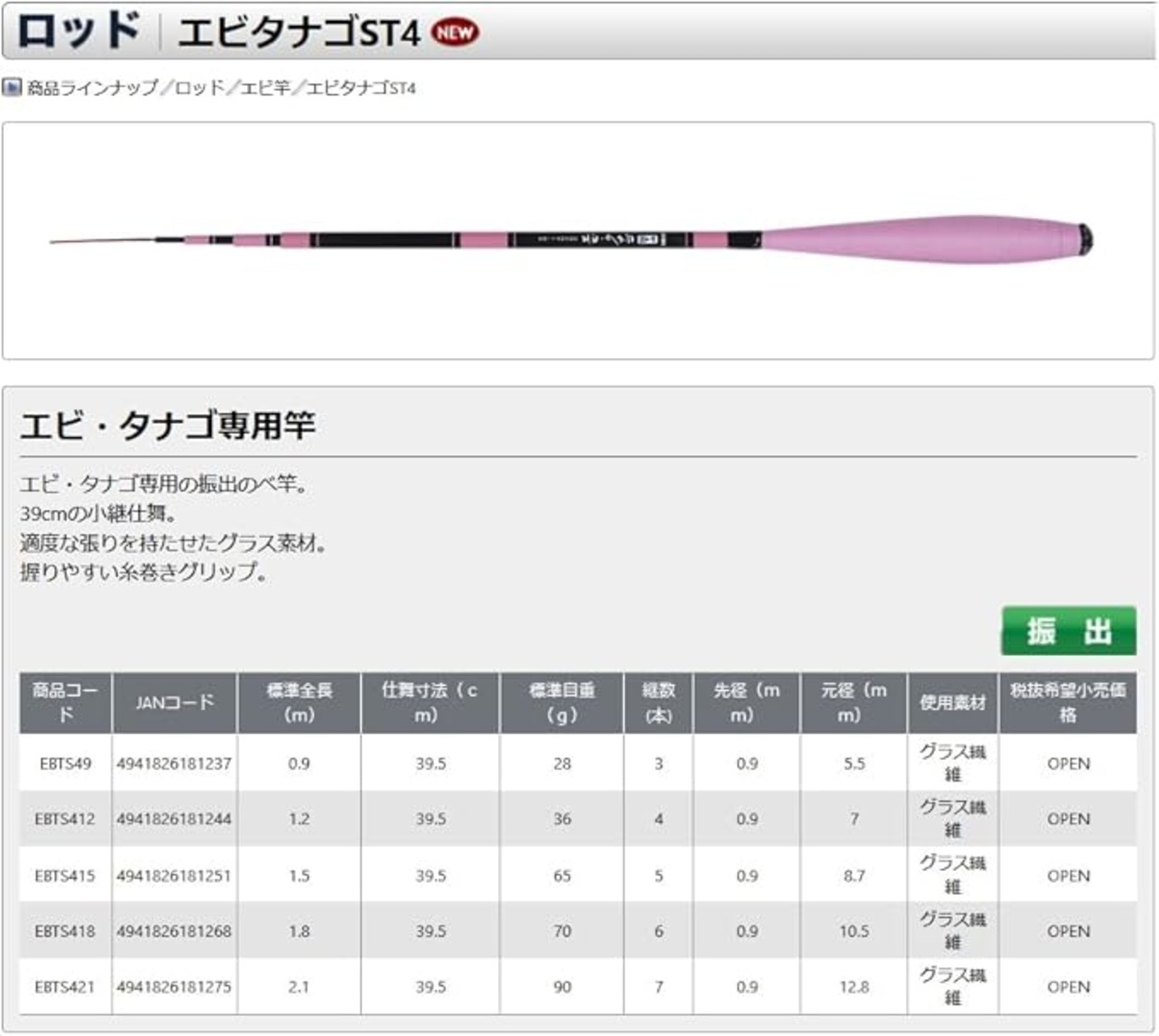Click the 1.2 length cell
The width and height of the screenshot is (1159, 1036).
tap(299, 819)
